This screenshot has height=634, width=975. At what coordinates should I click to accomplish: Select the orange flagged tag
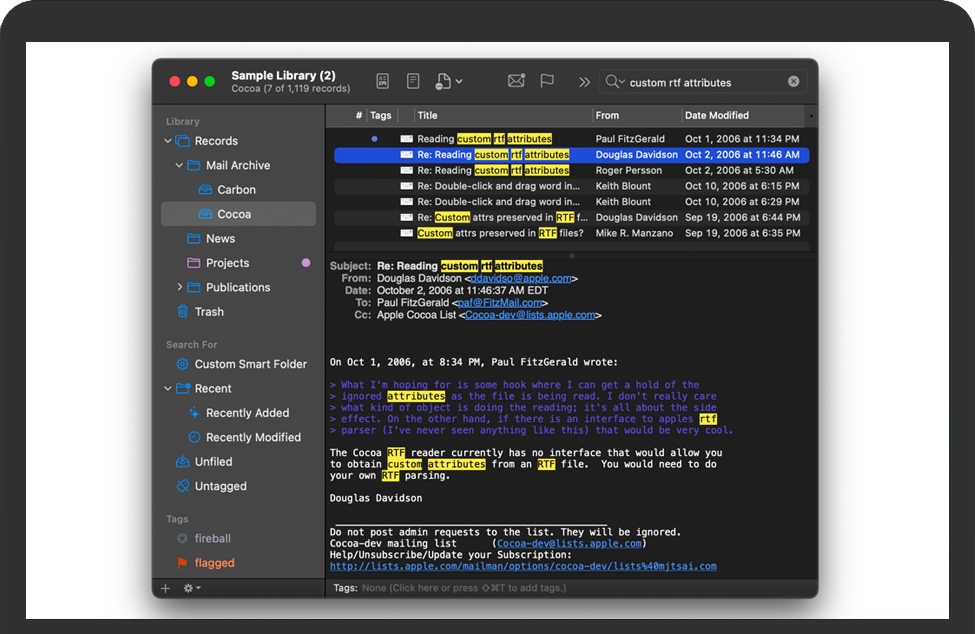[x=214, y=563]
